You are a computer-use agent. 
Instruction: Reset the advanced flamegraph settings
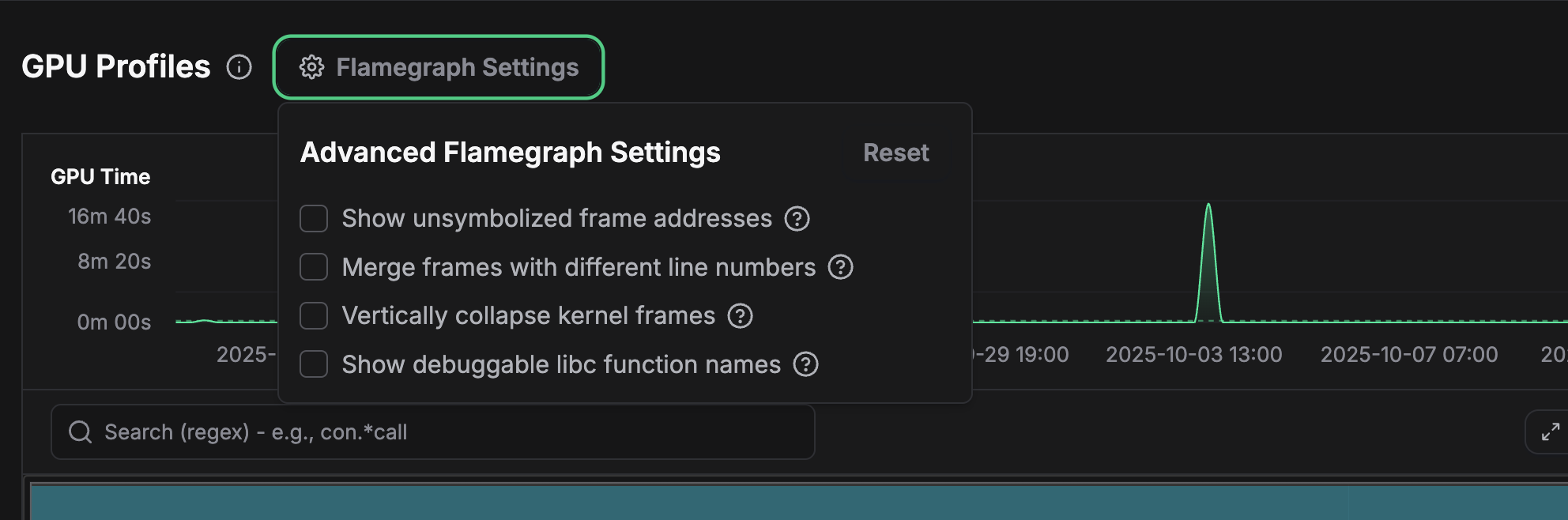[895, 153]
